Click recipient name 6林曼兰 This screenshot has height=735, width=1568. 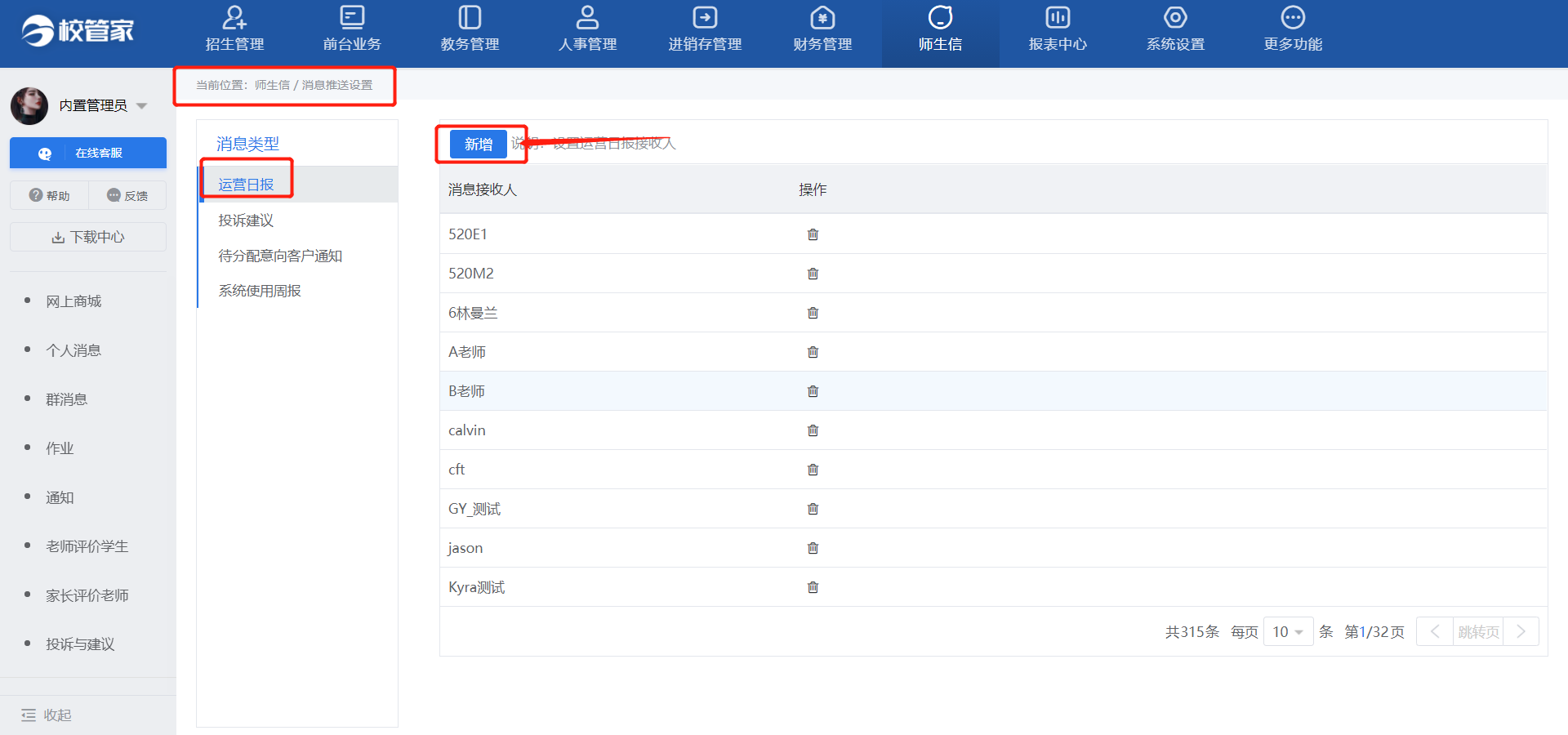473,313
